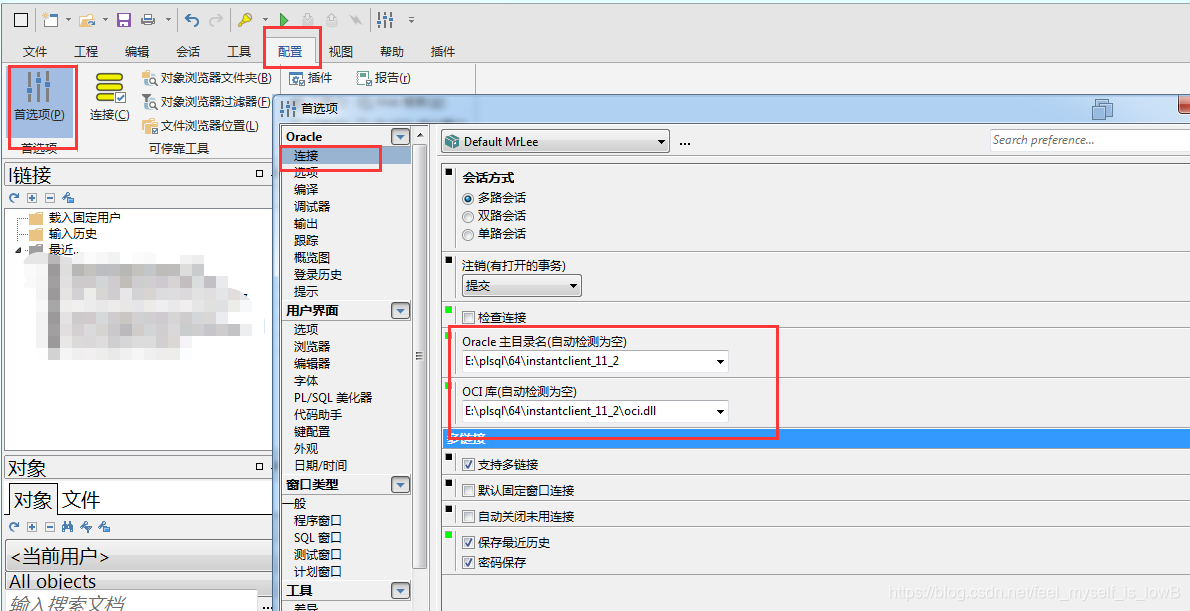1190x611 pixels.
Task: Click the new window icon in toolbar
Action: pyautogui.click(x=51, y=20)
